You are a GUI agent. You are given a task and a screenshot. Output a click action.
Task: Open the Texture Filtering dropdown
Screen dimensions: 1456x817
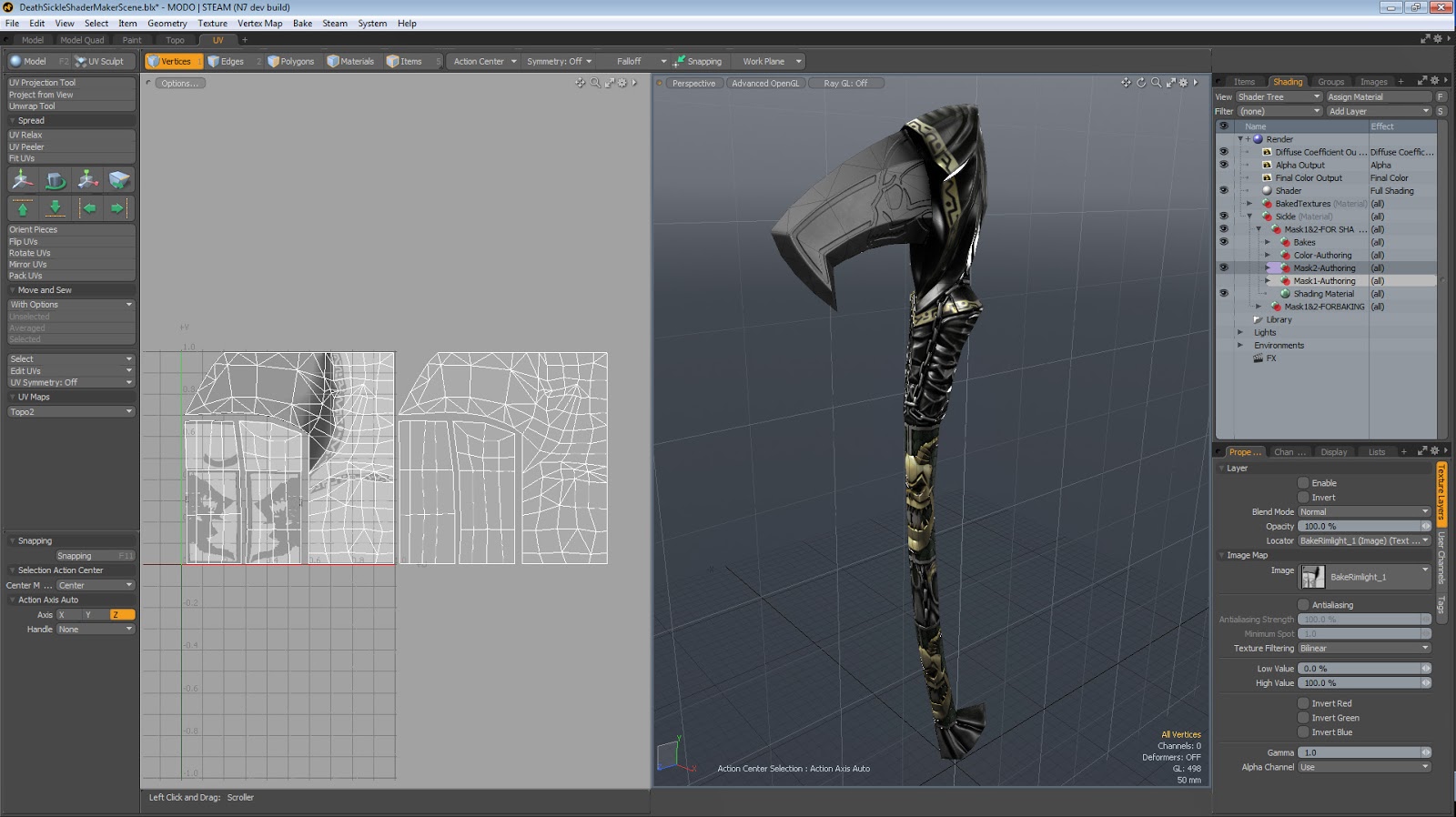[x=1363, y=649]
